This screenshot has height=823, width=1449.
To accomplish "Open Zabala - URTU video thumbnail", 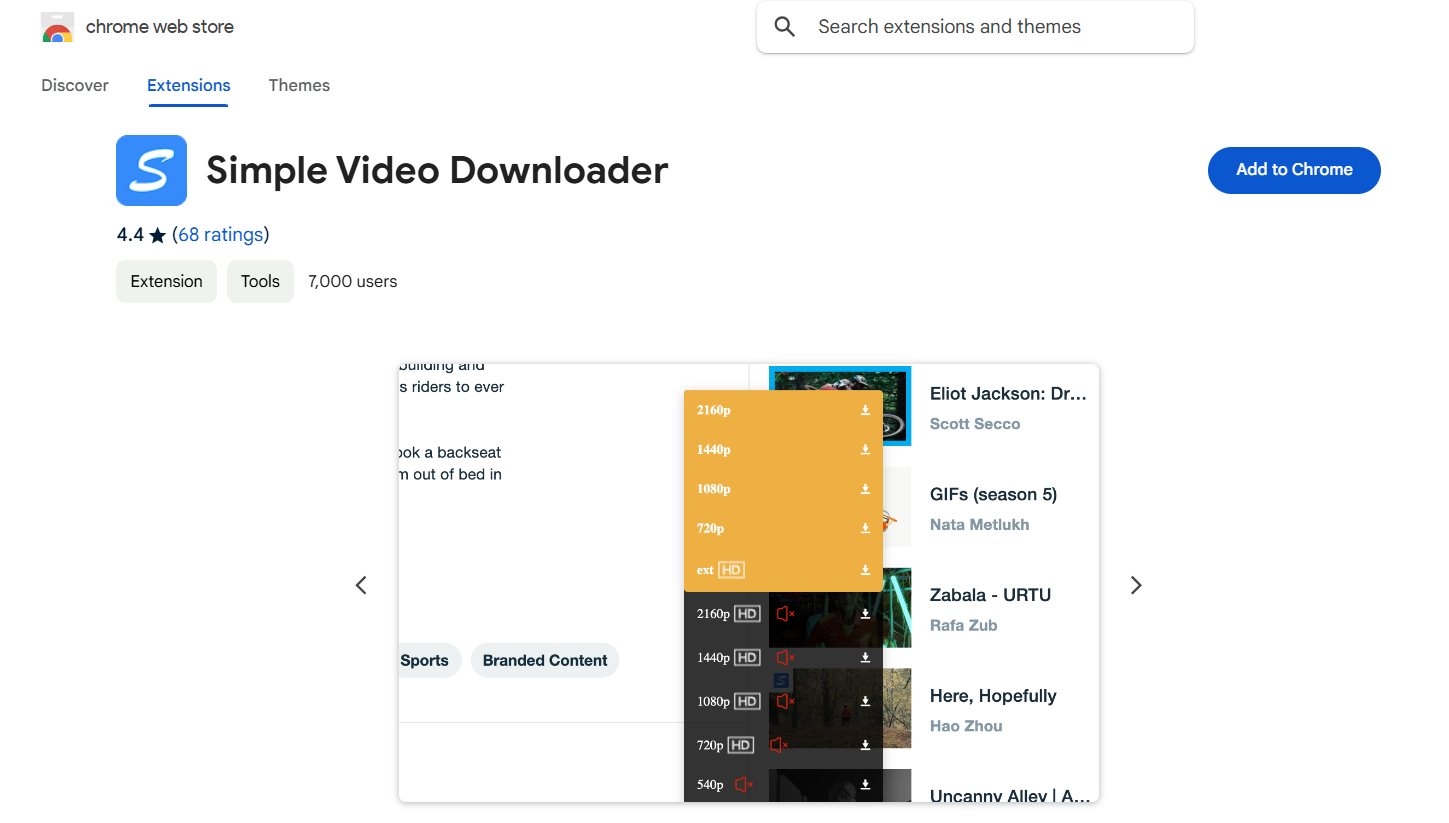I will click(840, 608).
